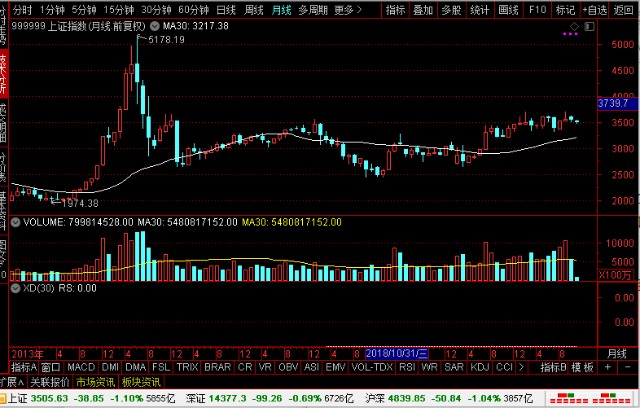Apply the EMV indicator
The image size is (640, 408).
tap(335, 368)
